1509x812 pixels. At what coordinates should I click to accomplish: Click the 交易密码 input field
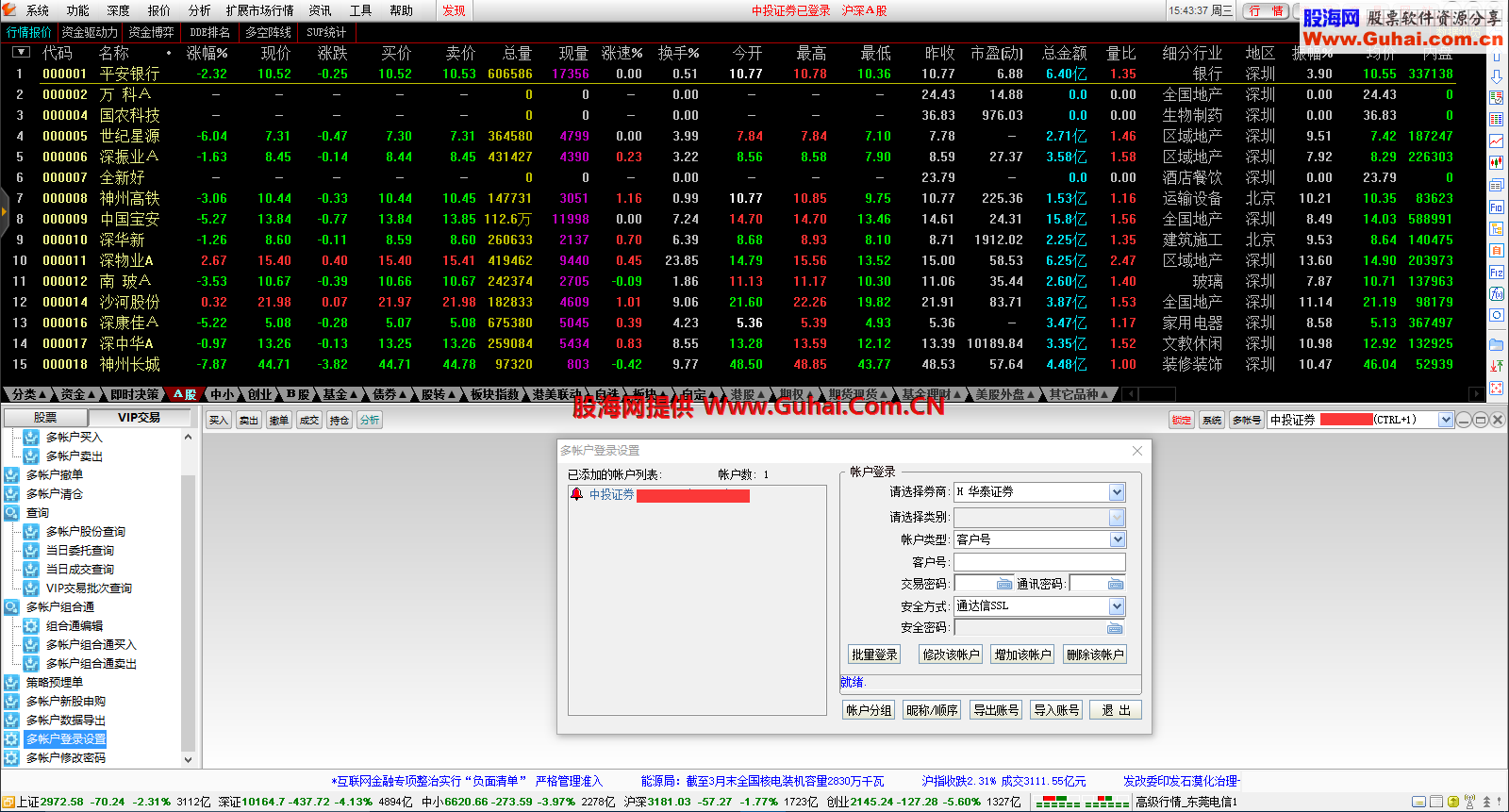(x=975, y=584)
